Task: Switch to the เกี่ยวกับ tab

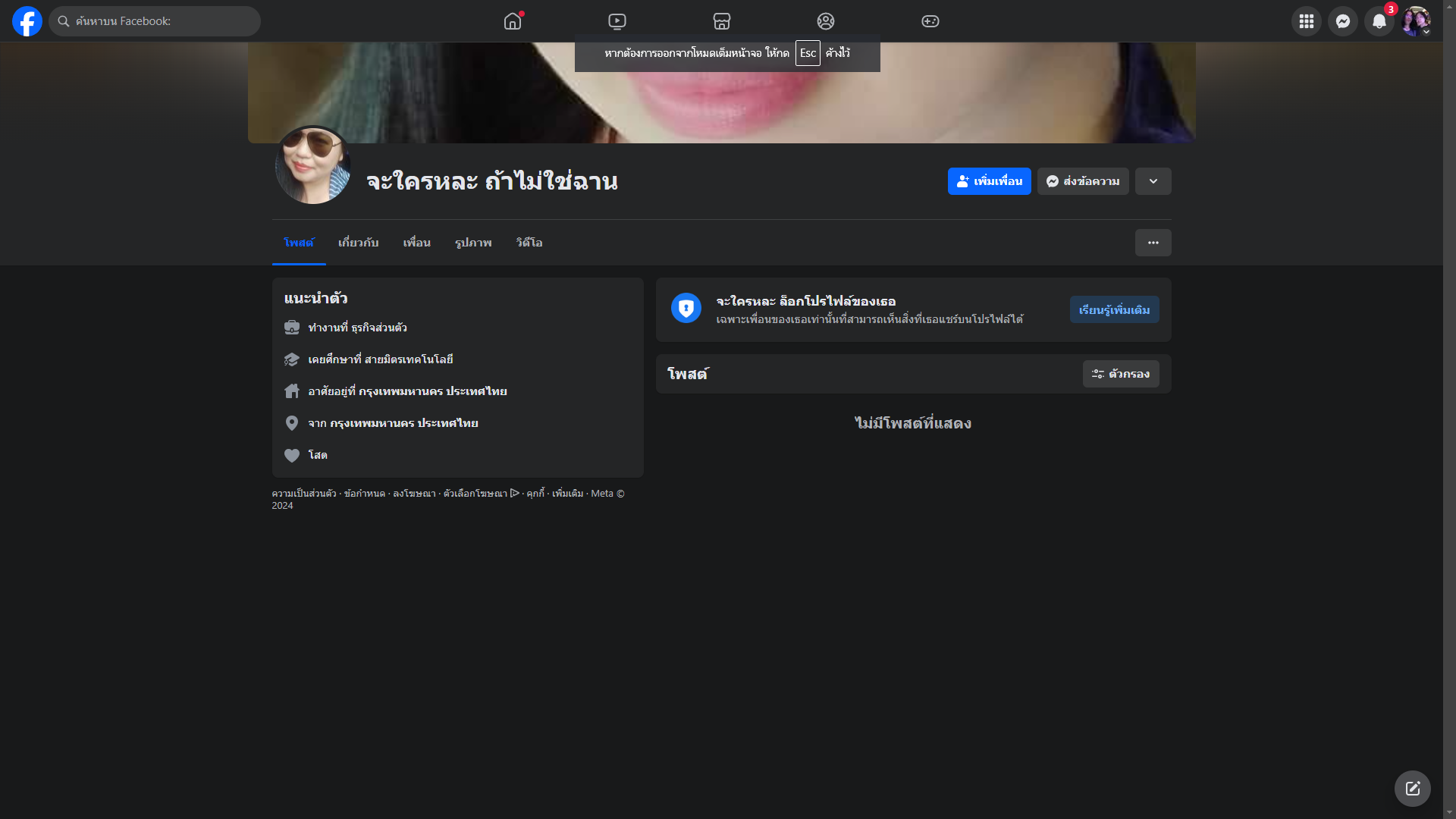Action: click(358, 243)
